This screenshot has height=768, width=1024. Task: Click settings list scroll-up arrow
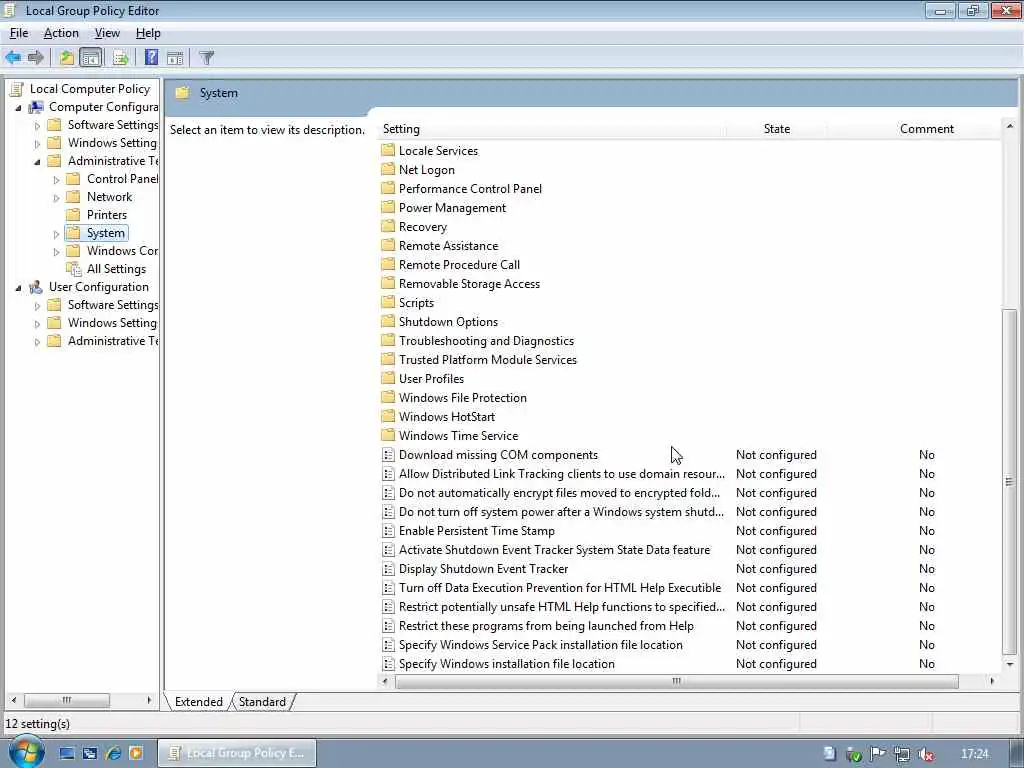(1010, 126)
